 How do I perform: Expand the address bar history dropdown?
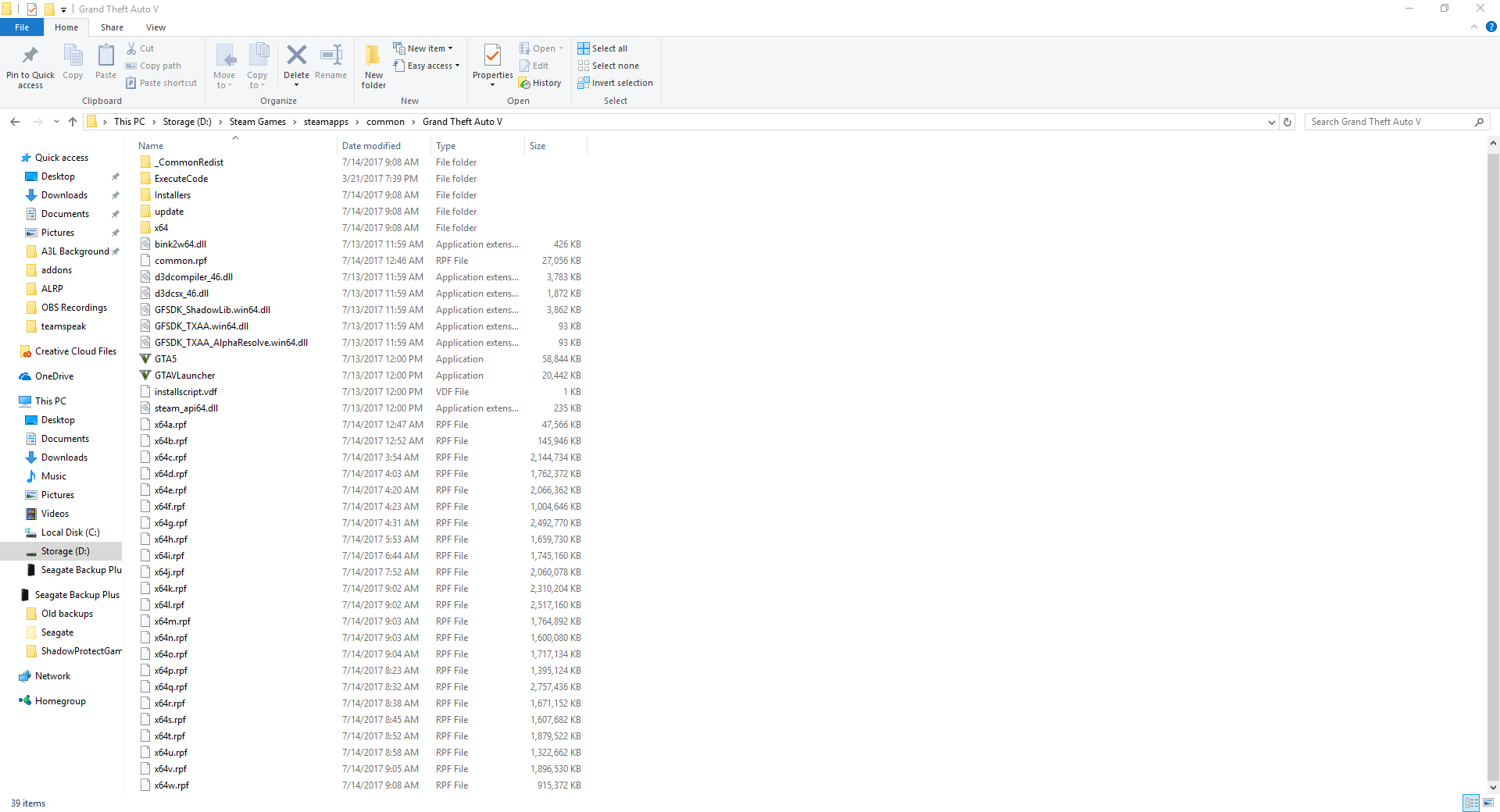(x=1271, y=122)
